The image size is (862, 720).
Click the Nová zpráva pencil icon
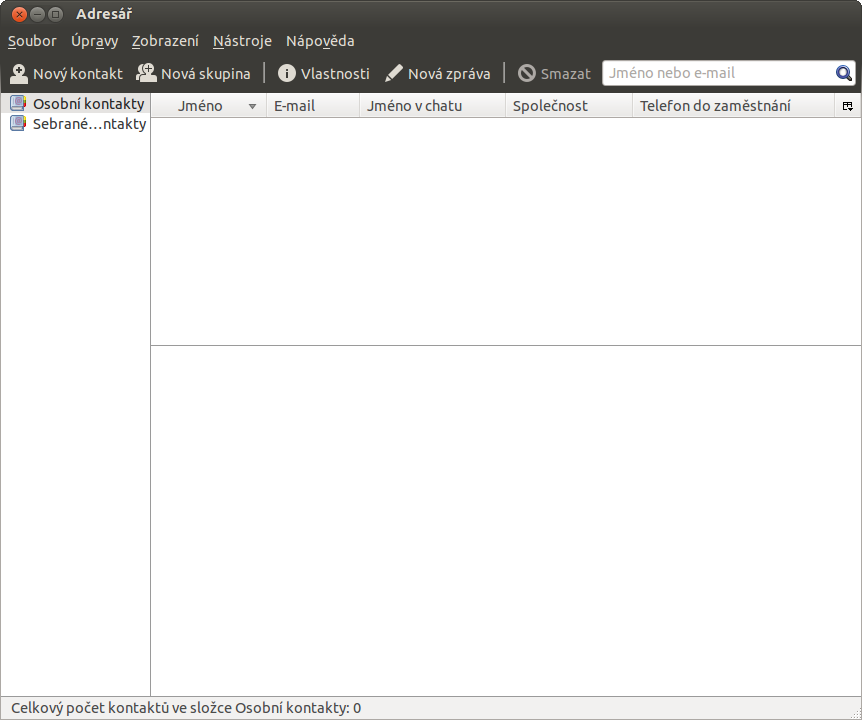click(394, 73)
